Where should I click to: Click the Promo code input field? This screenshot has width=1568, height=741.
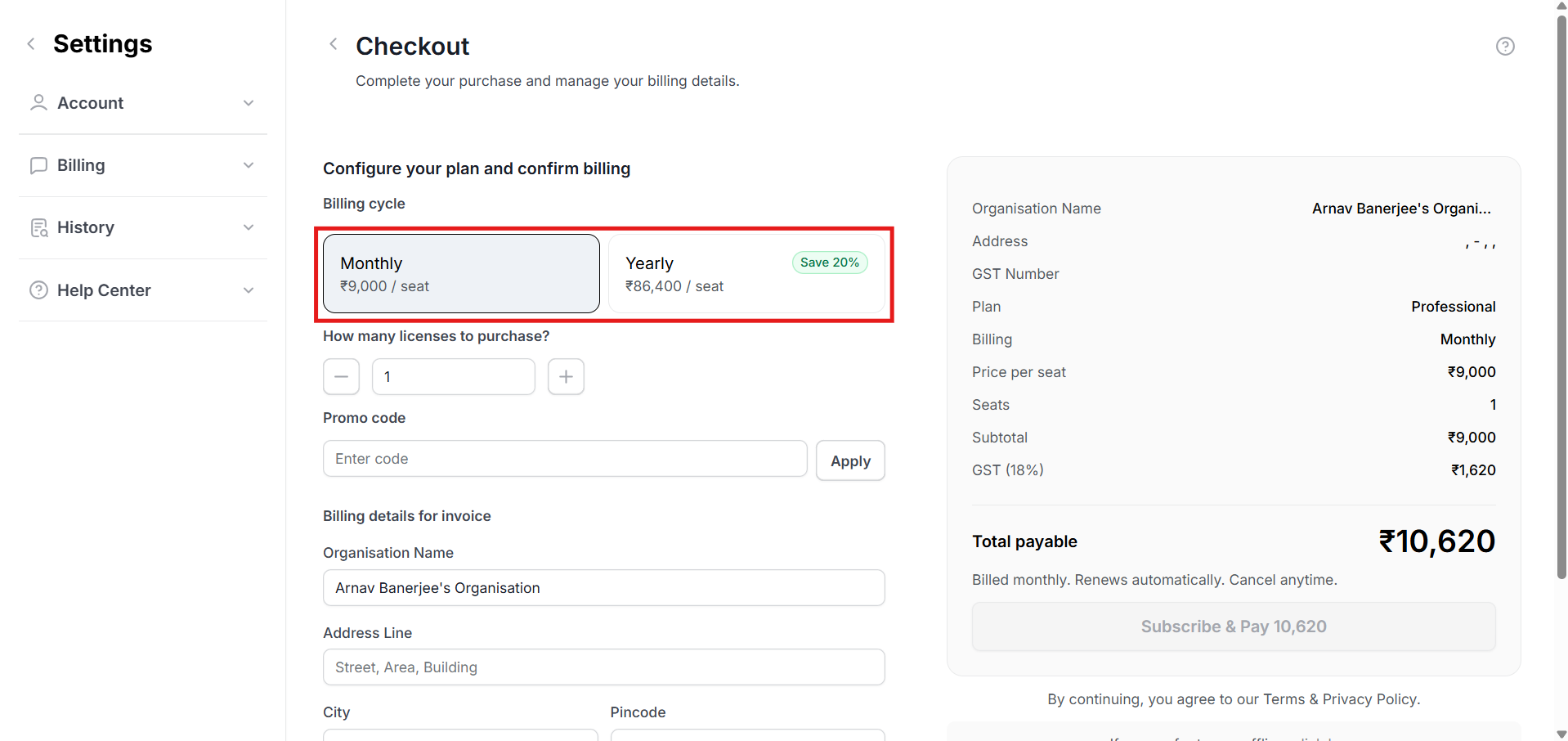(564, 459)
